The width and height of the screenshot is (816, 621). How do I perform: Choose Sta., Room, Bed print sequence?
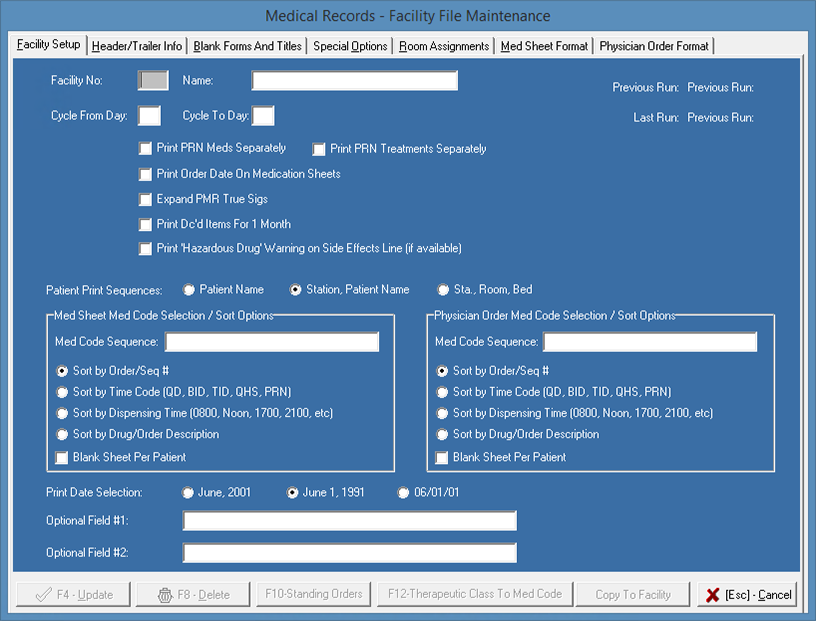tap(443, 290)
